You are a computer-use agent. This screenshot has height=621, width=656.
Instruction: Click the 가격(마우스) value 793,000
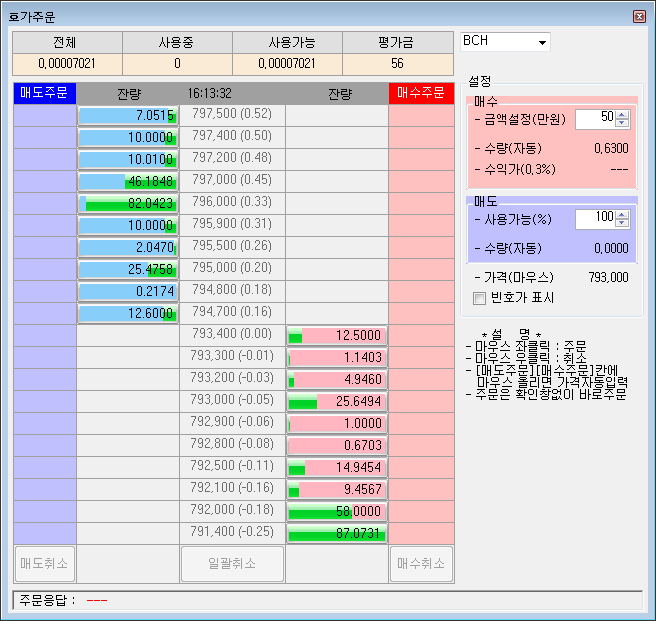608,277
